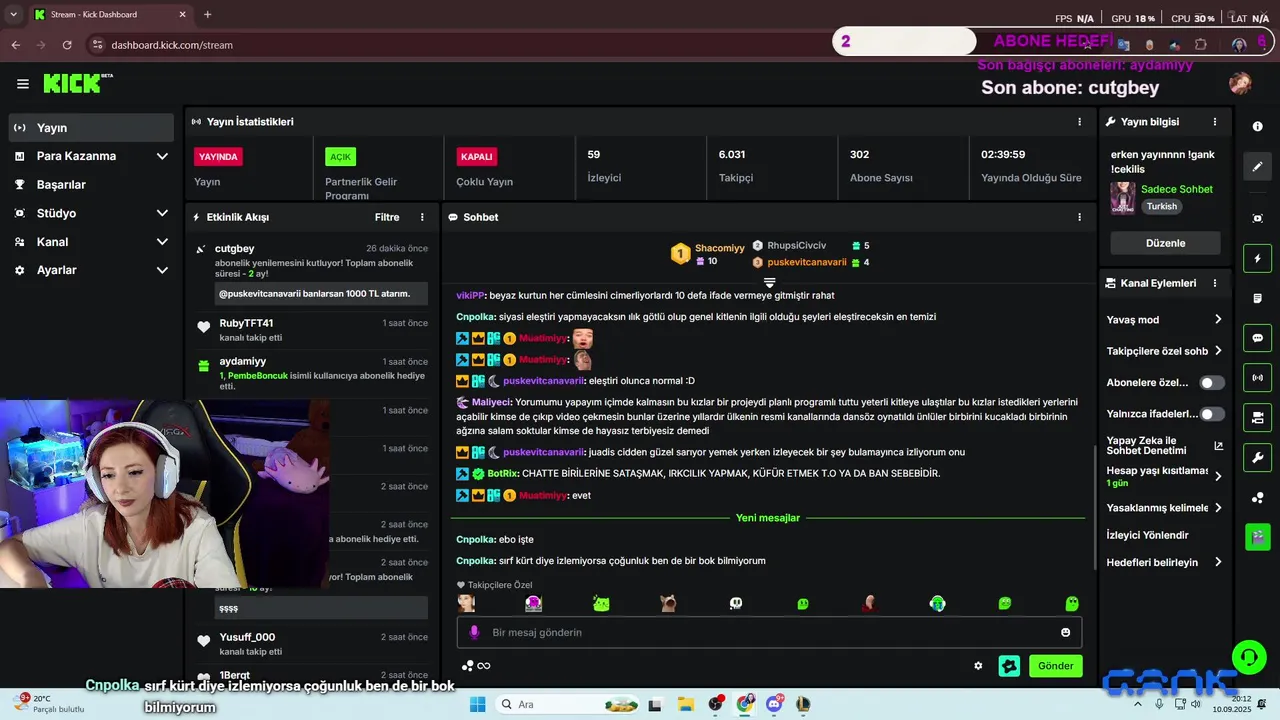Click Yeni mesajlar divider link
Image resolution: width=1280 pixels, height=720 pixels.
[767, 518]
